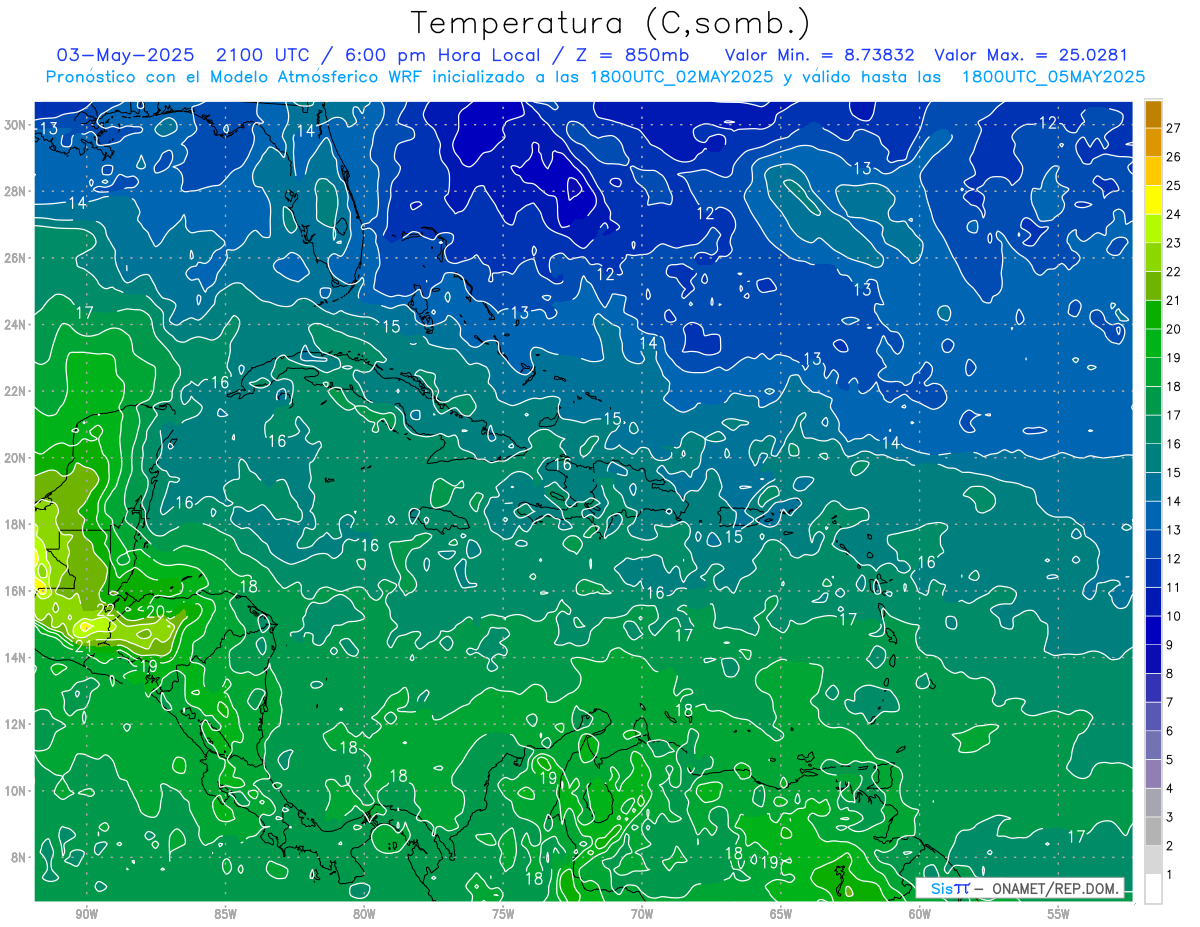The width and height of the screenshot is (1200, 927).
Task: Click the darkest orange swatch above 27
Action: click(x=1153, y=113)
